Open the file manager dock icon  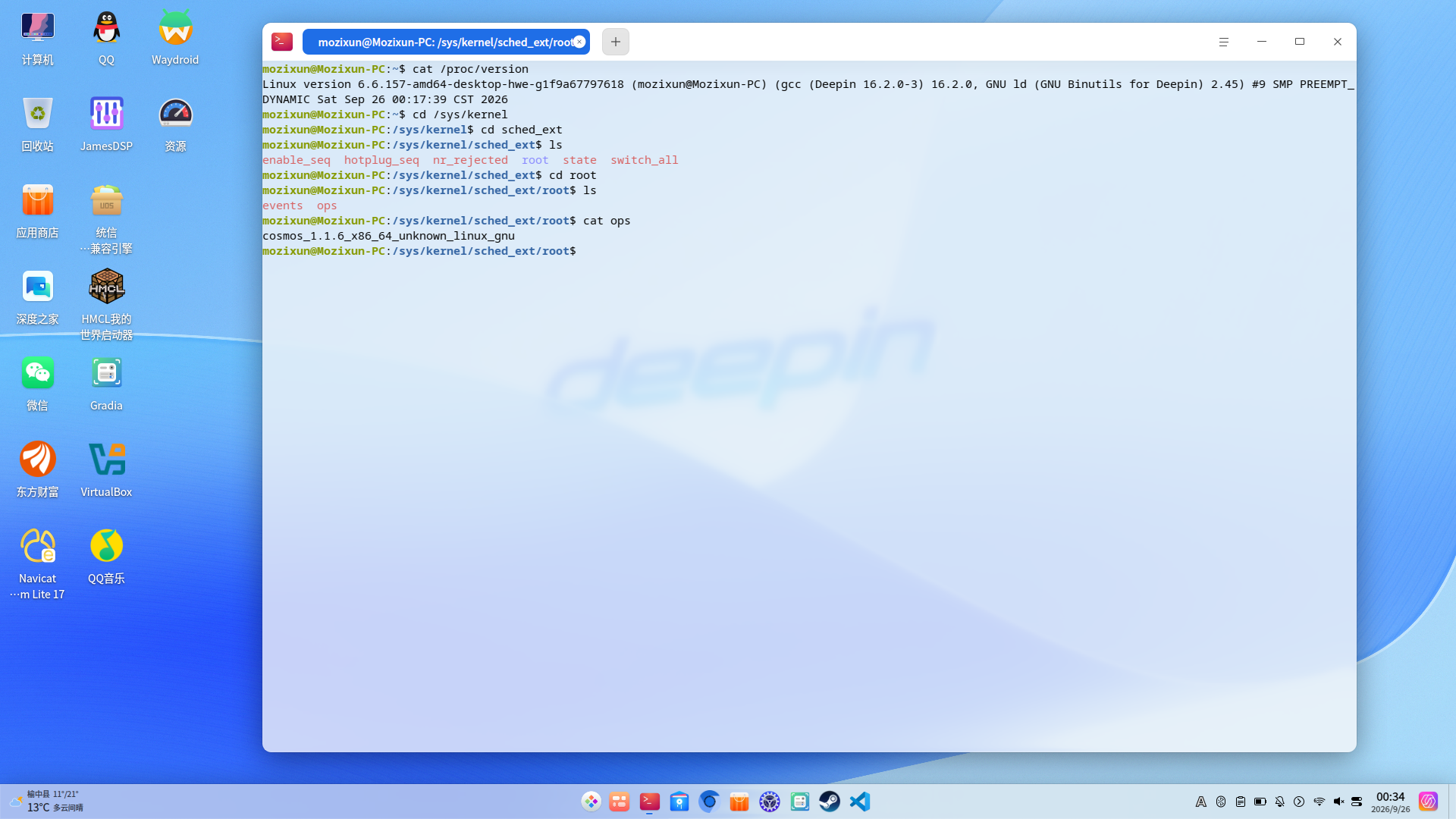pyautogui.click(x=679, y=802)
